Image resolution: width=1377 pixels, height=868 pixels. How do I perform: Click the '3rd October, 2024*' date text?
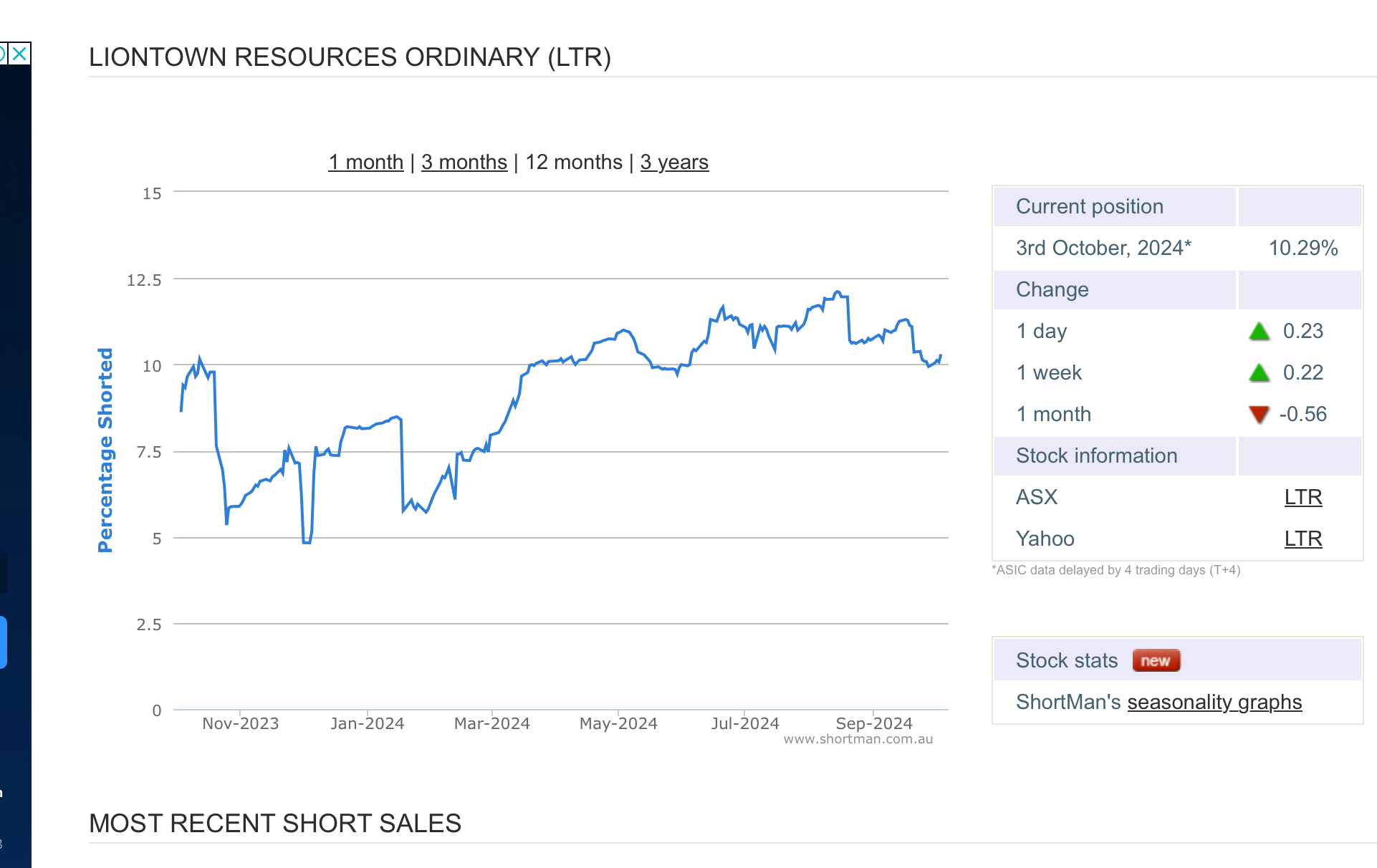point(1103,248)
